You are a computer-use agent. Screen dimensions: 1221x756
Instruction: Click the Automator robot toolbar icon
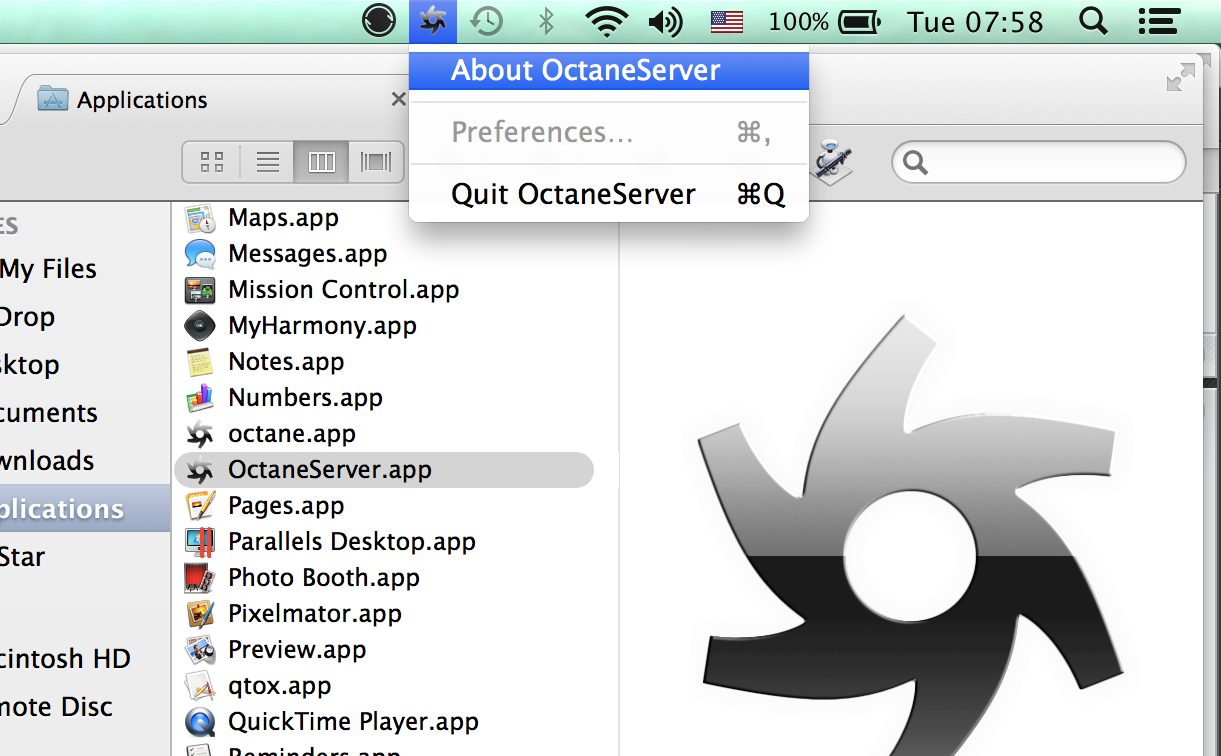[830, 160]
